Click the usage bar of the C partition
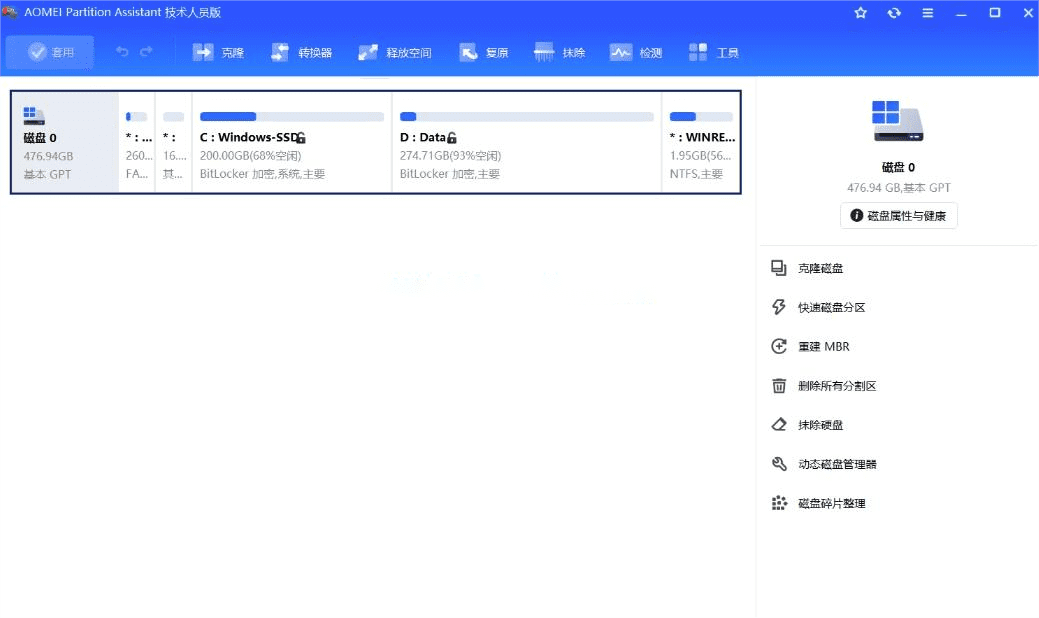1039x618 pixels. click(x=292, y=117)
